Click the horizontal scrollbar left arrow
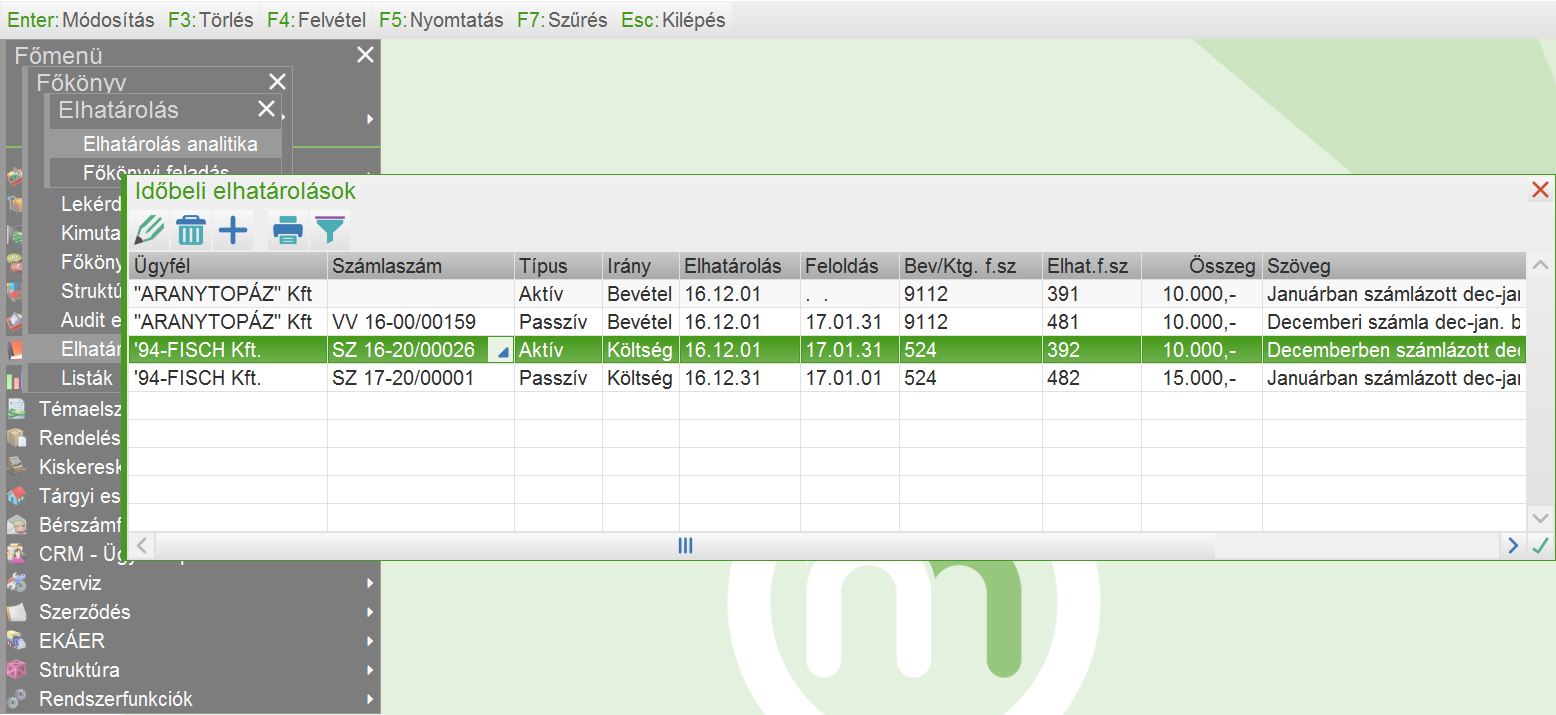Screen dimensions: 1556x715 pos(142,546)
